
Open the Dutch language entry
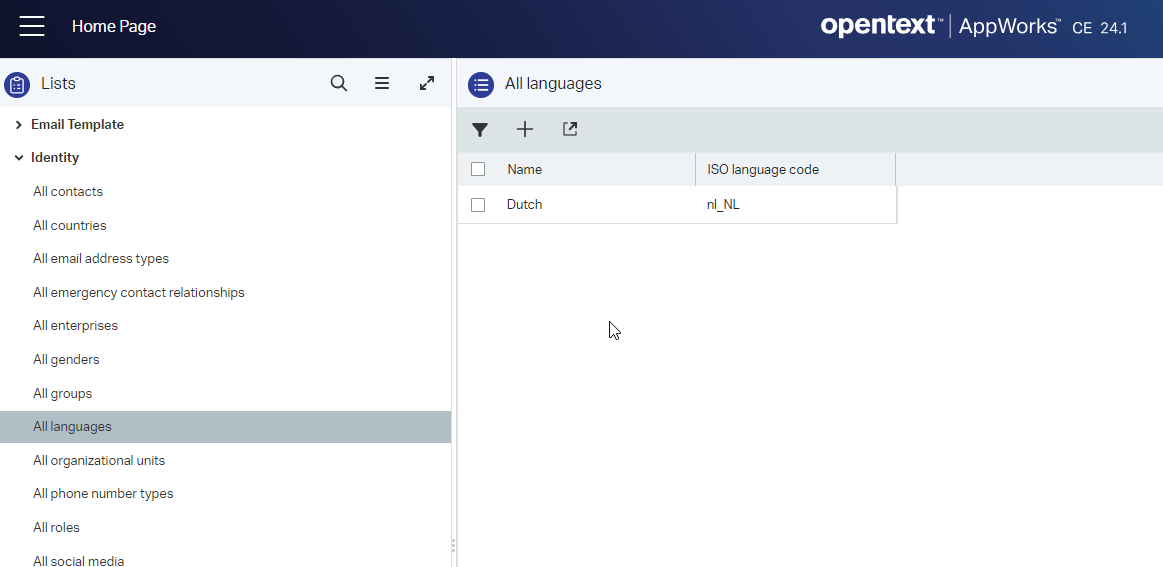(x=525, y=205)
